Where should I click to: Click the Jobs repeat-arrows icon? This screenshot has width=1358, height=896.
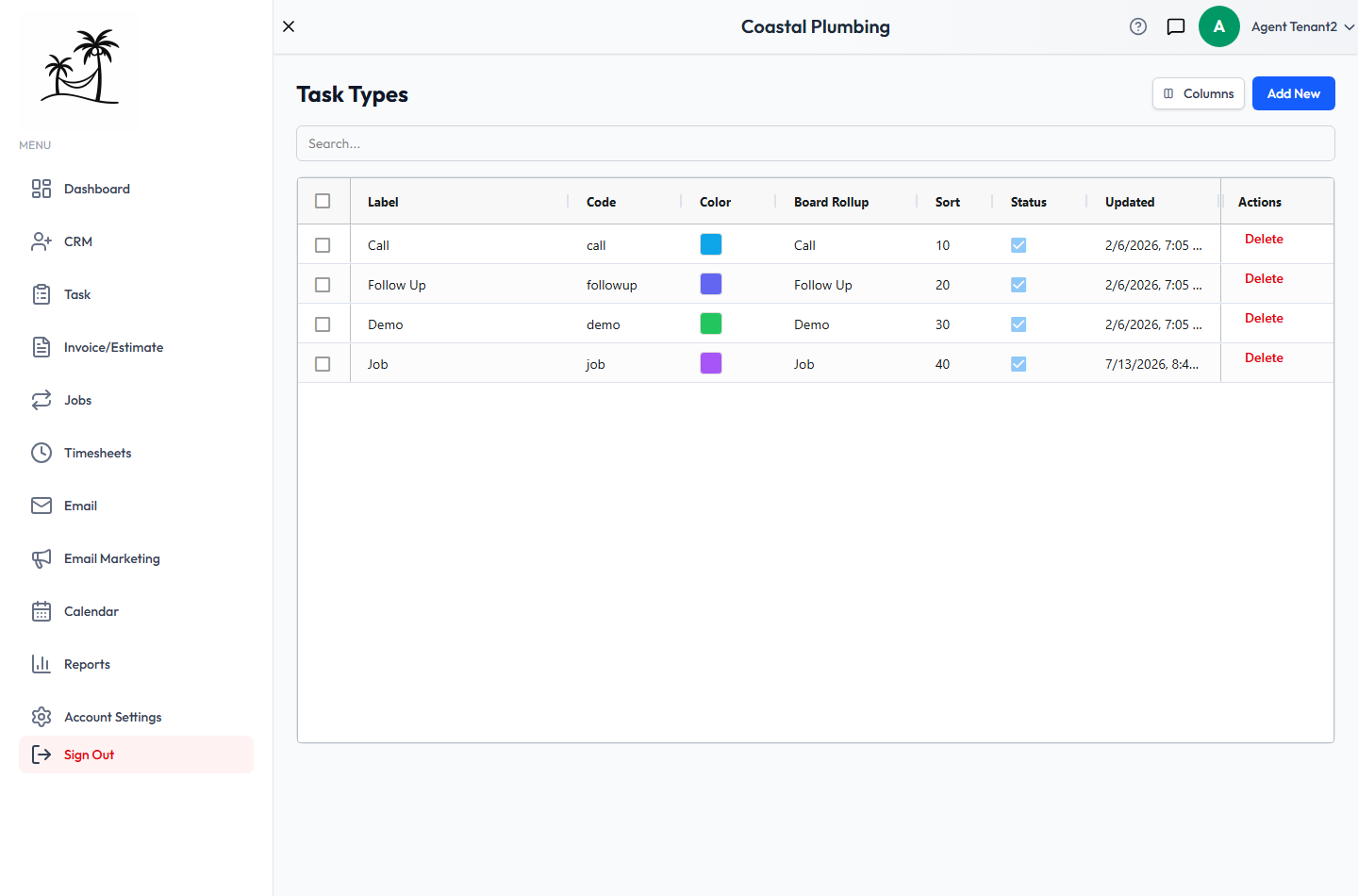click(41, 400)
